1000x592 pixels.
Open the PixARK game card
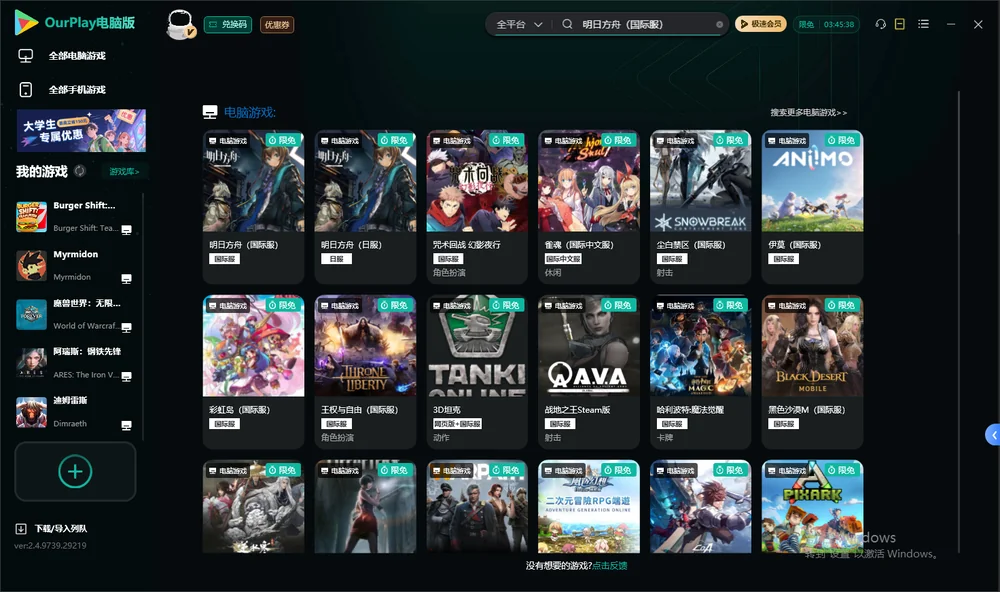tap(812, 507)
